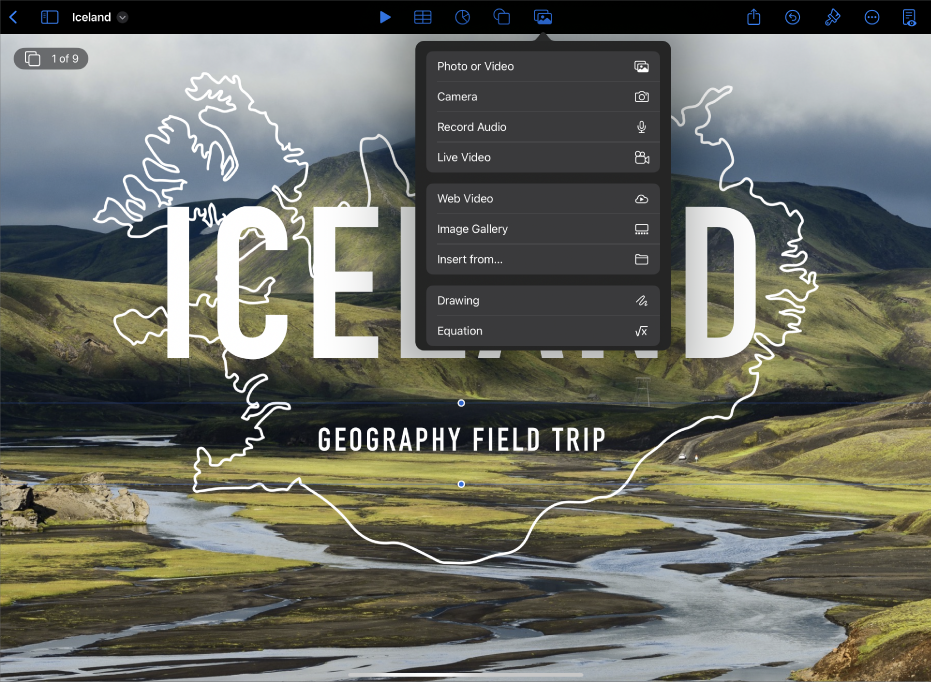Image resolution: width=932 pixels, height=684 pixels.
Task: Open the Document settings icon
Action: point(909,17)
